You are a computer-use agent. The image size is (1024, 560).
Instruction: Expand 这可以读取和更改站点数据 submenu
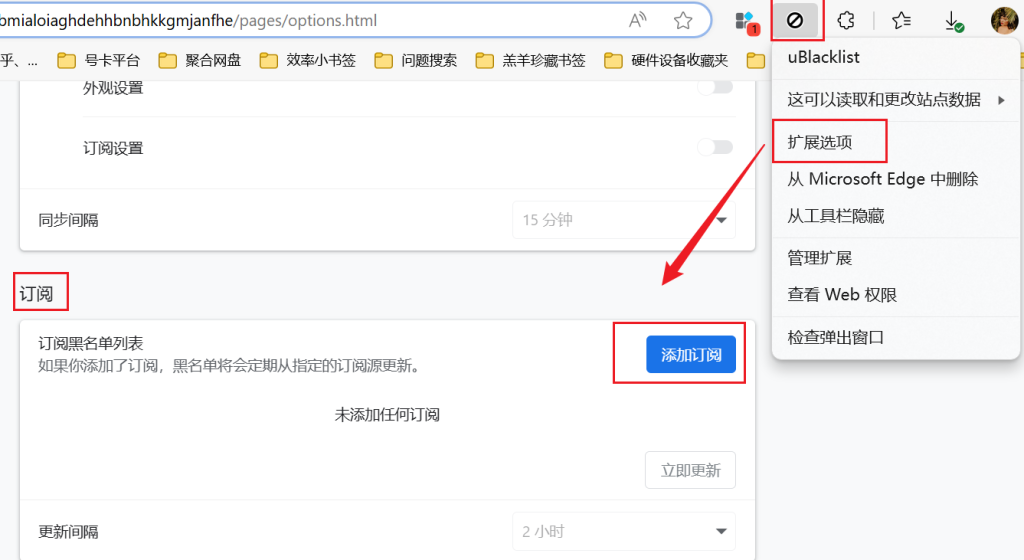895,100
